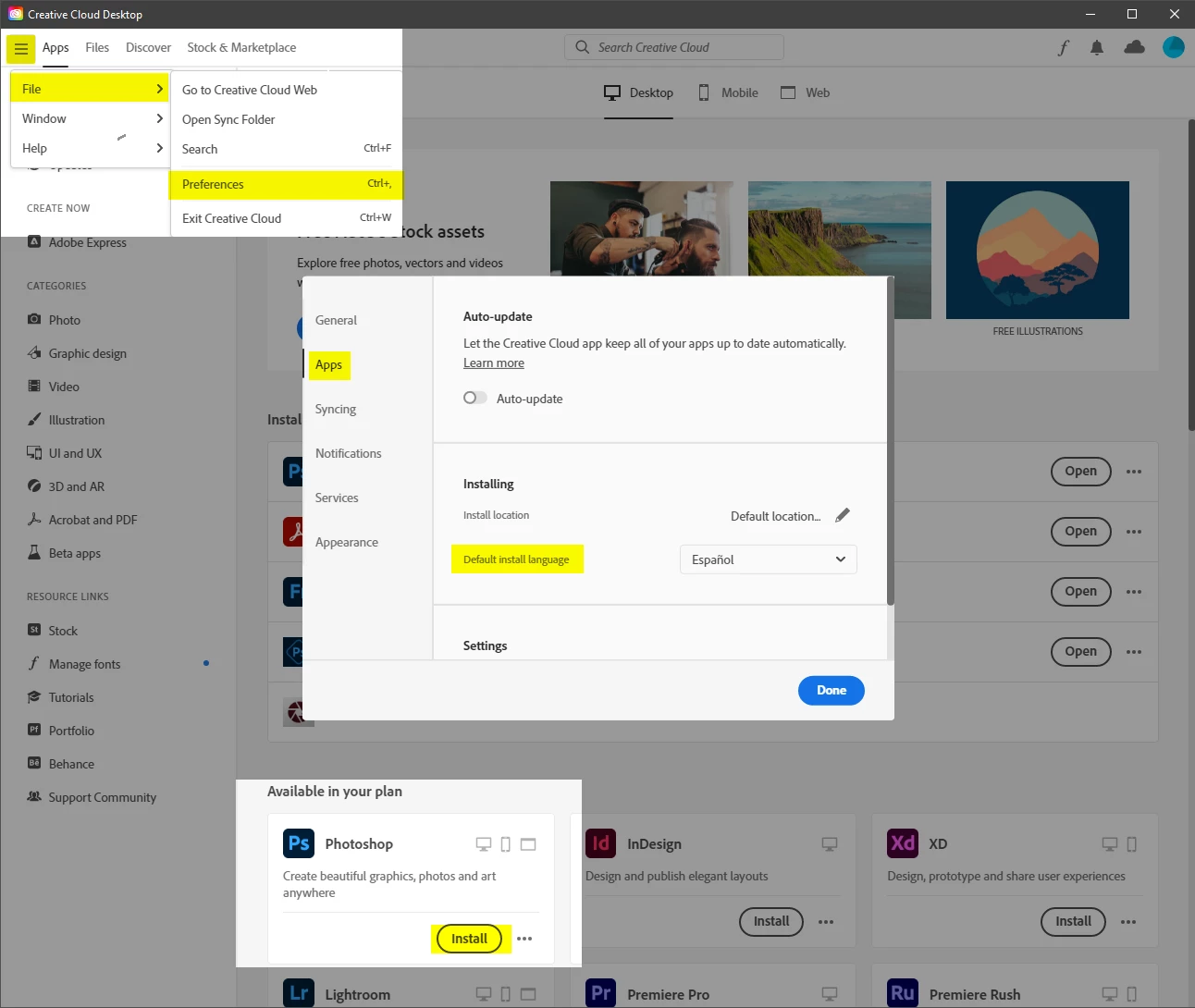
Task: Edit install location with pencil icon
Action: click(x=842, y=515)
